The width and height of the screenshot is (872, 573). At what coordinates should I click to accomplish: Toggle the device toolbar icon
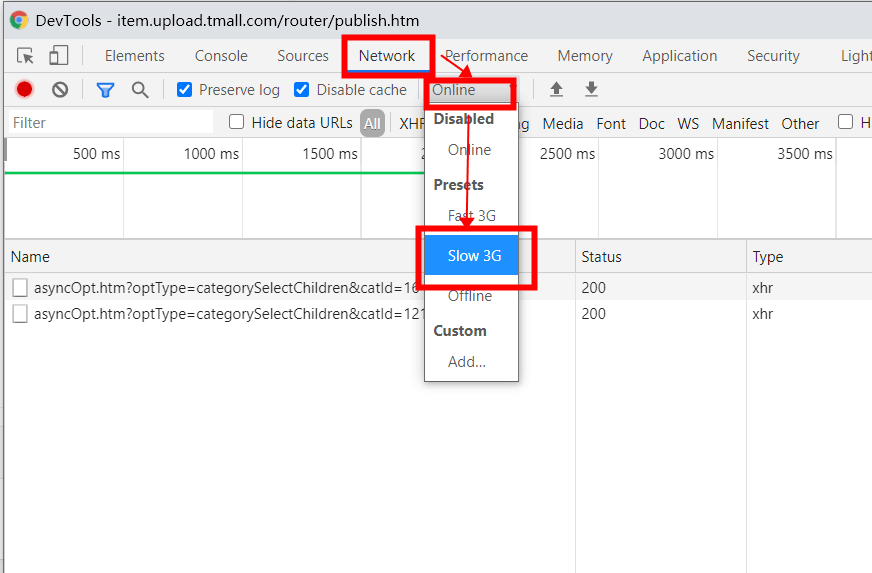[x=58, y=56]
